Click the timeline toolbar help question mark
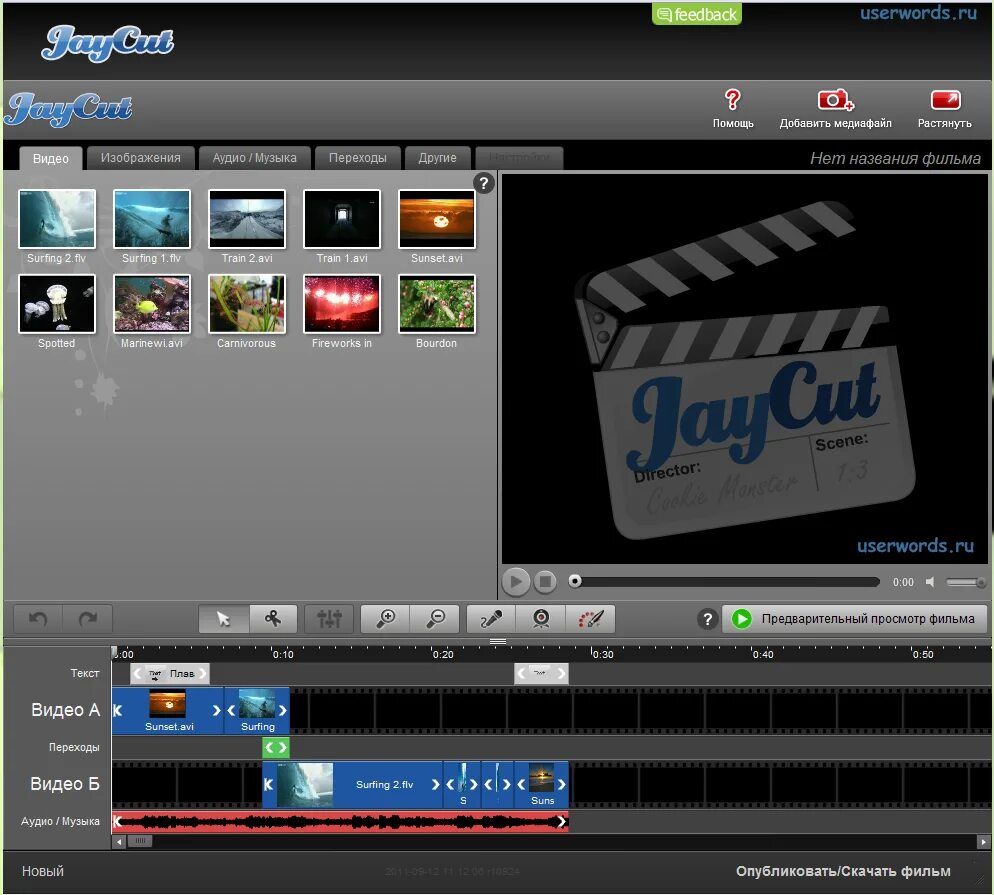This screenshot has width=994, height=895. (x=707, y=619)
